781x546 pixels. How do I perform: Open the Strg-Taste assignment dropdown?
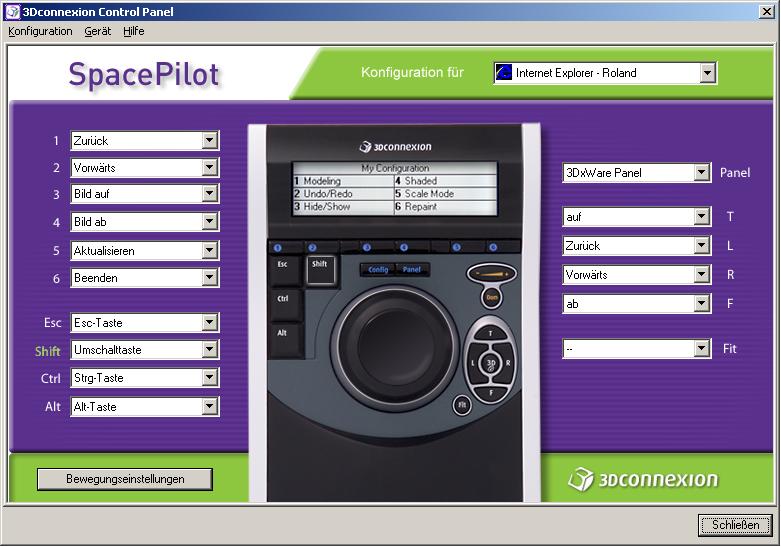click(210, 378)
